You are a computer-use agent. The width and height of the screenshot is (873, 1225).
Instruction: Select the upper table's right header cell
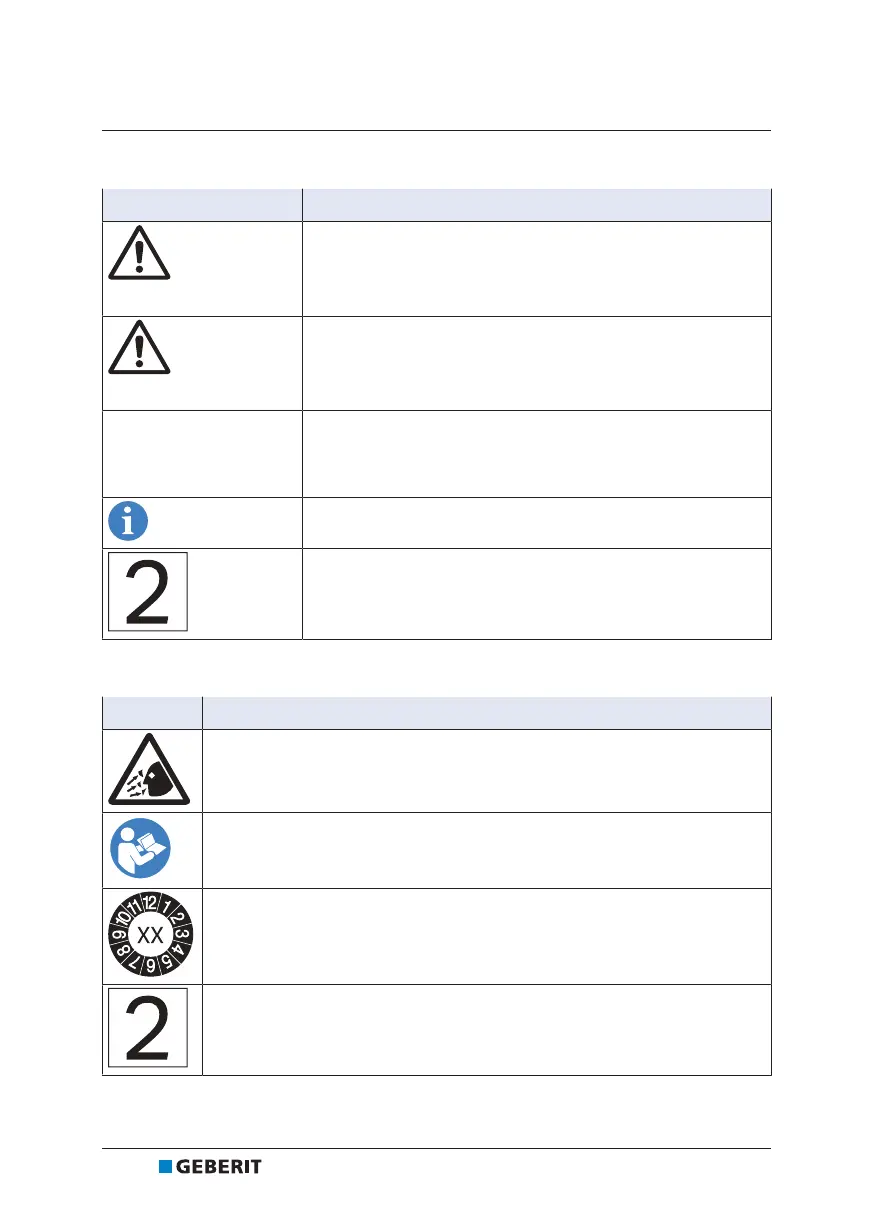[536, 205]
